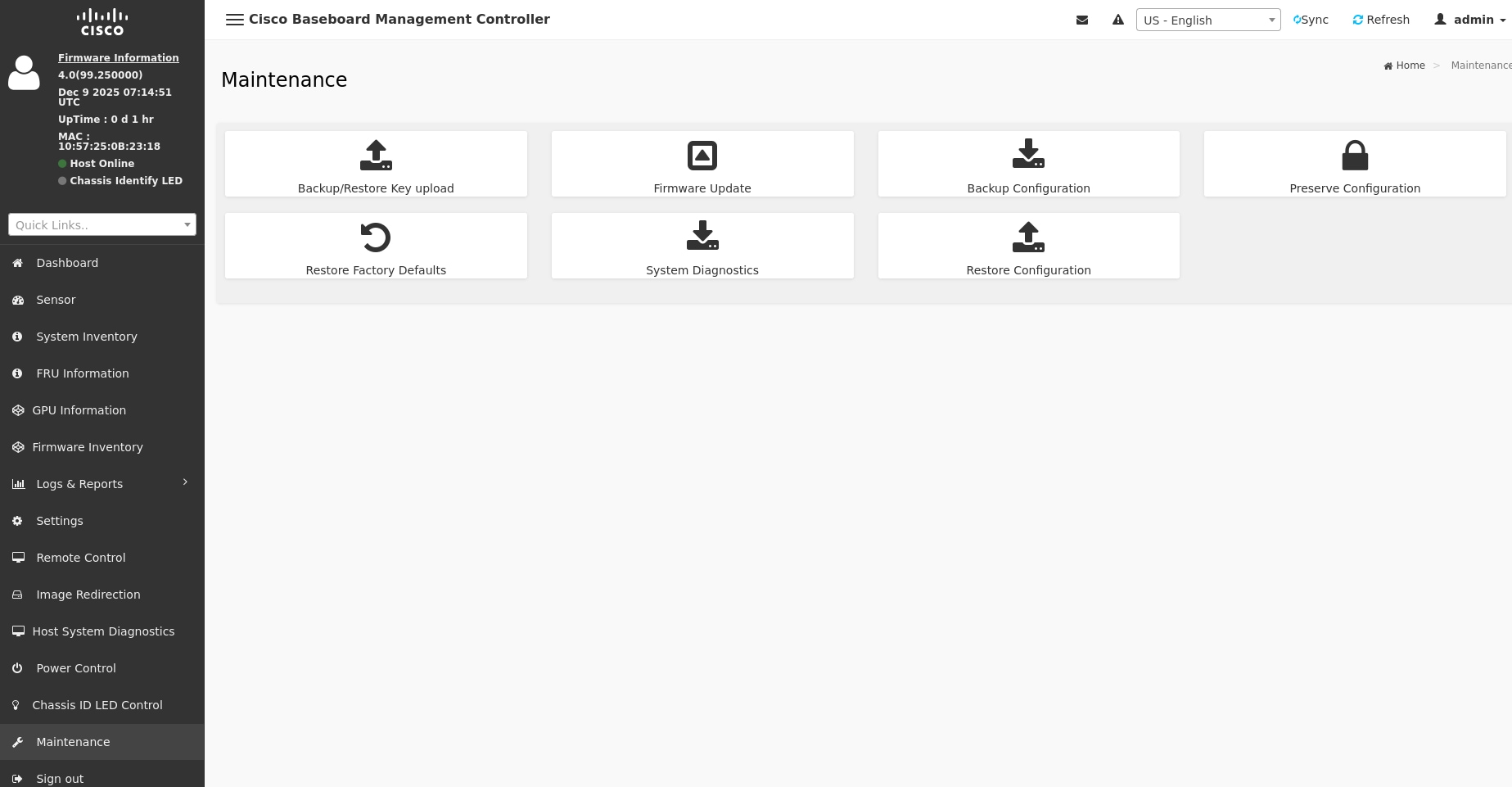Click the Refresh arrows icon

[x=1358, y=20]
